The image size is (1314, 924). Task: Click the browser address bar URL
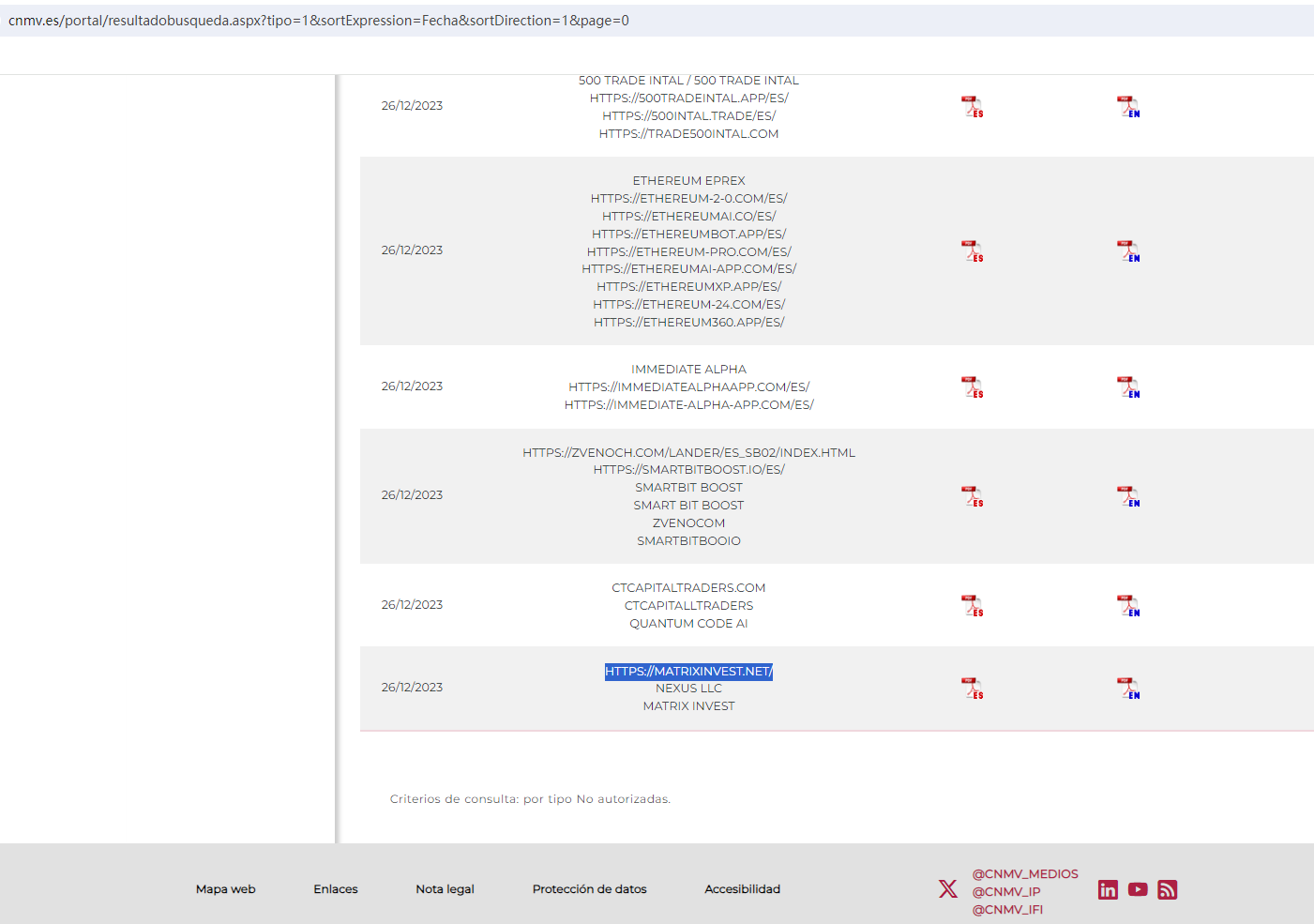pyautogui.click(x=319, y=21)
